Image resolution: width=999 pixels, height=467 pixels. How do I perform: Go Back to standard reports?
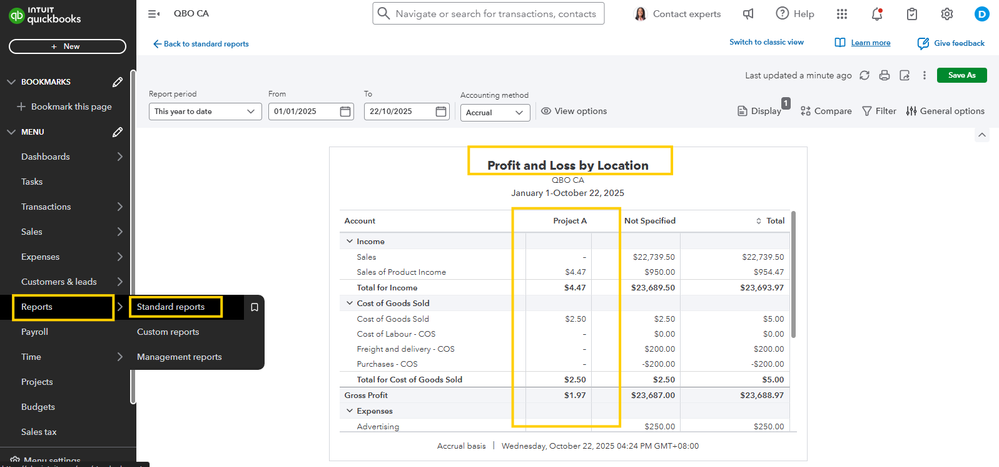pyautogui.click(x=201, y=44)
